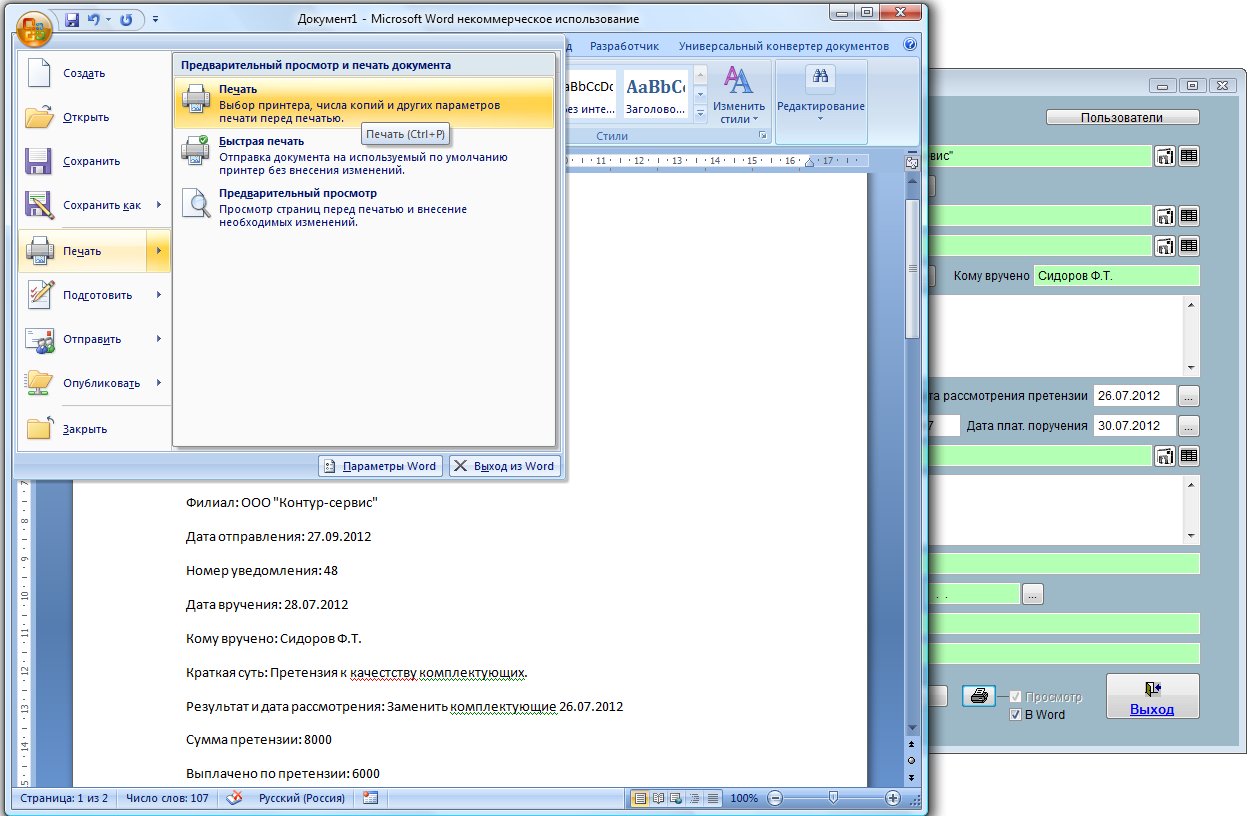Select Печать with printer options in submenu
This screenshot has height=816, width=1251.
pos(364,103)
